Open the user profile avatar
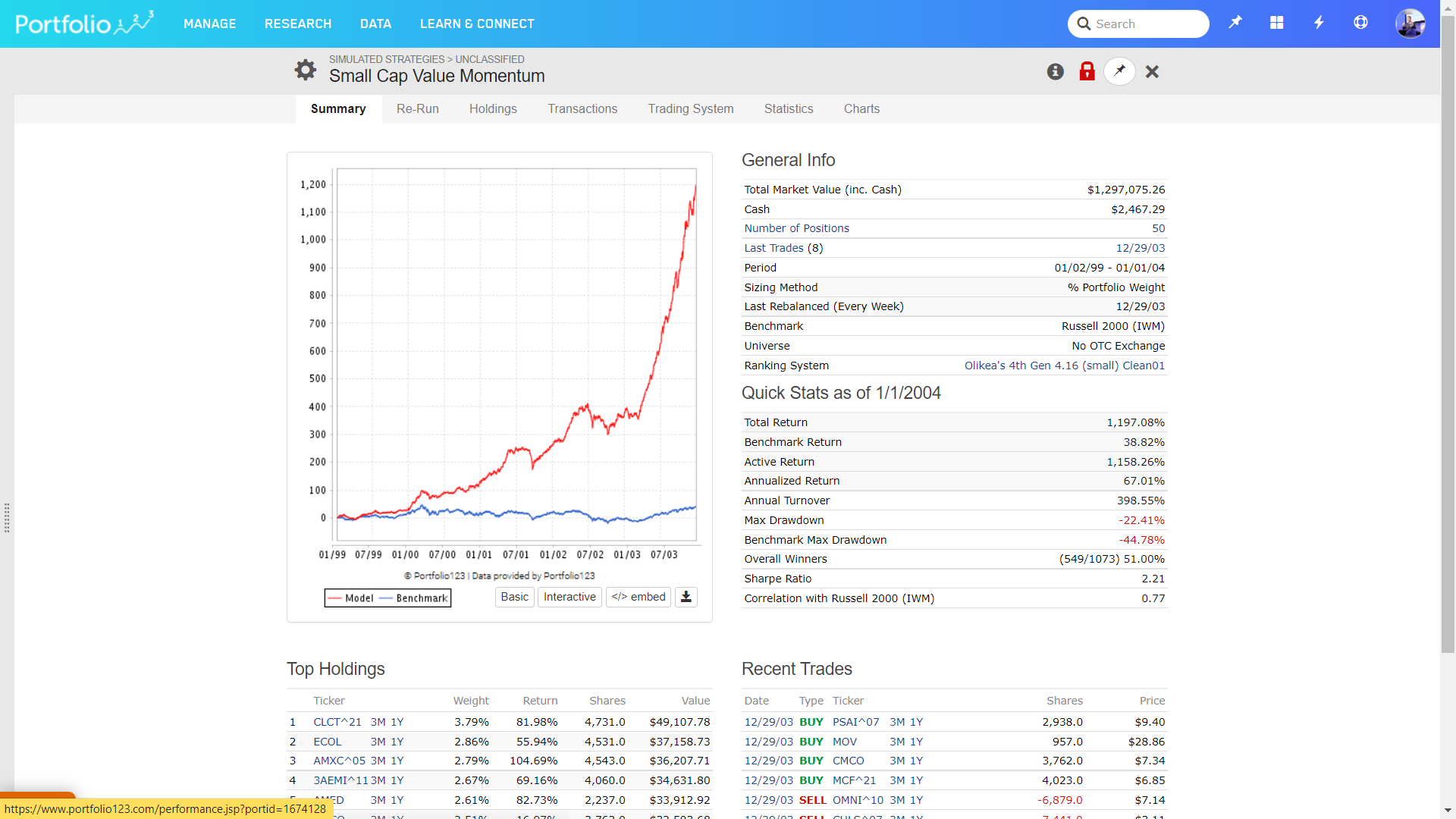The height and width of the screenshot is (819, 1456). [1410, 24]
